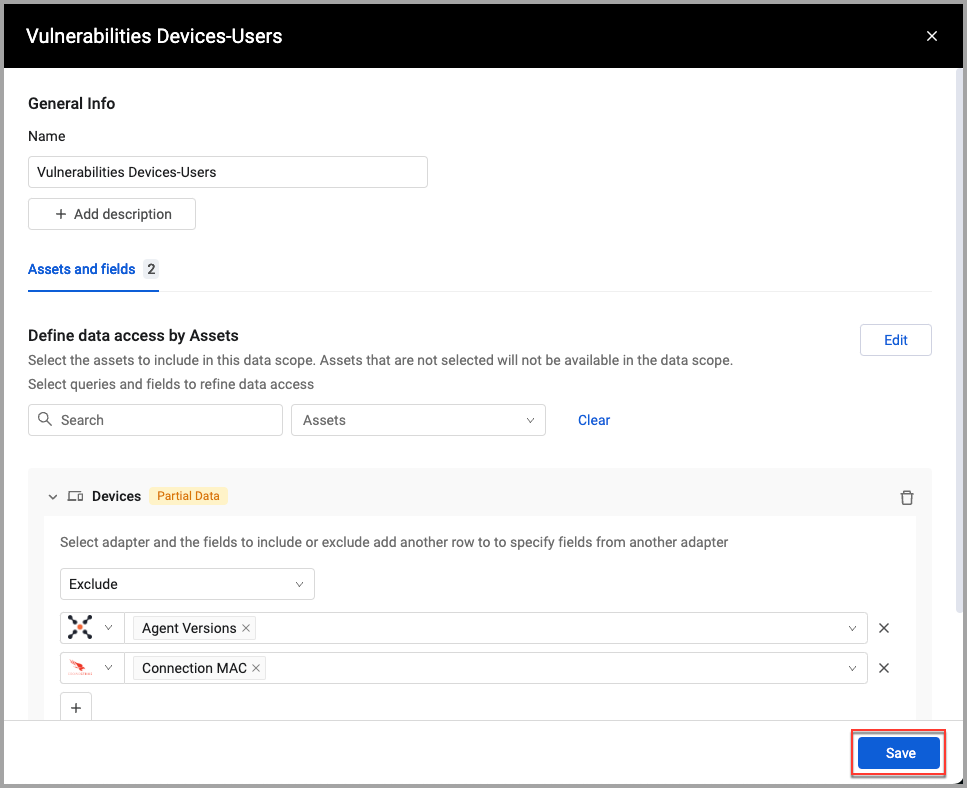Collapse the Devices section
This screenshot has width=967, height=788.
coord(53,496)
